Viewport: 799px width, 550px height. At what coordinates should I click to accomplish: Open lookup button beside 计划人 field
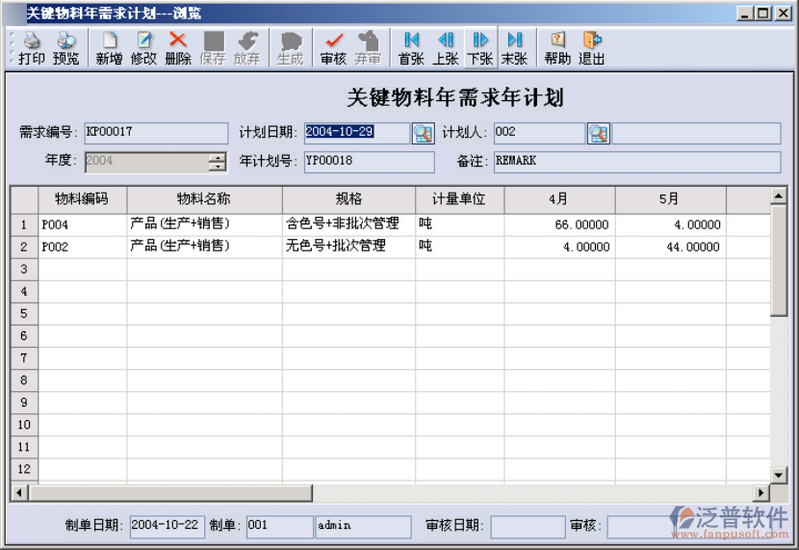click(x=598, y=133)
